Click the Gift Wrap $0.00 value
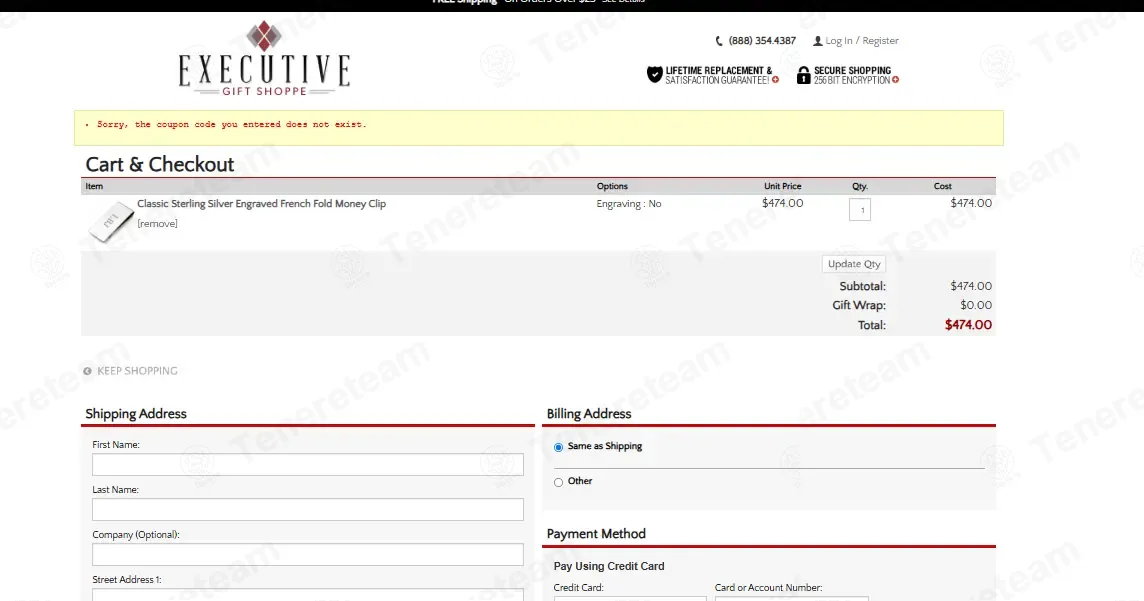Image resolution: width=1144 pixels, height=601 pixels. coord(976,306)
